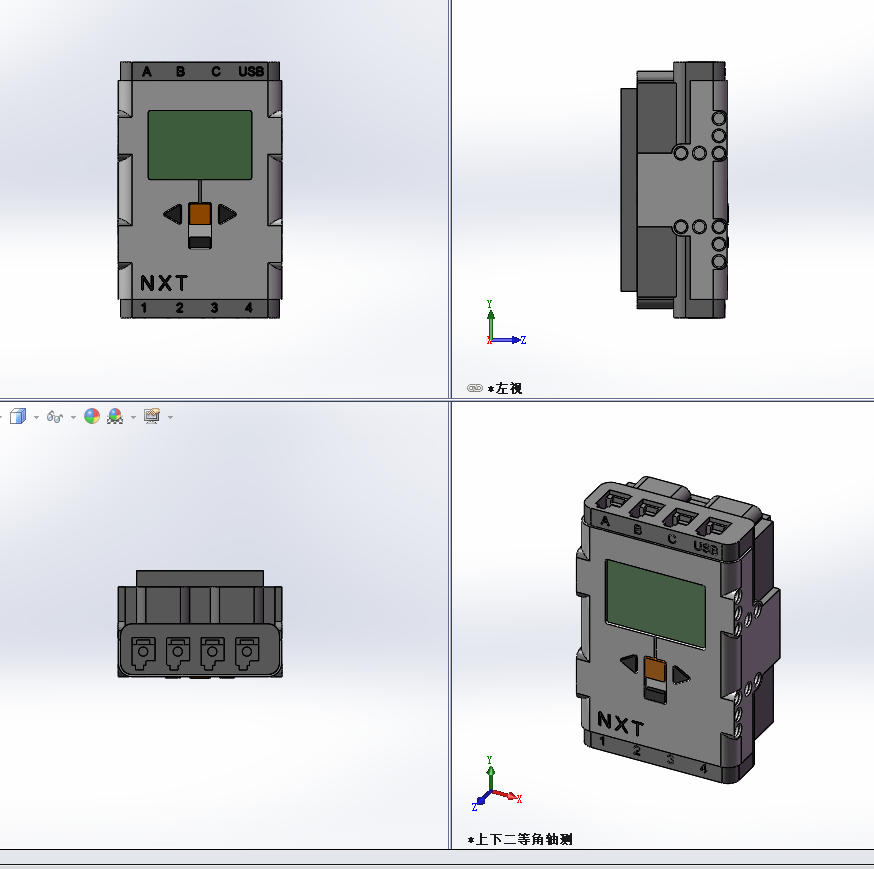Image resolution: width=874 pixels, height=869 pixels.
Task: Select the green LCD screen in front view
Action: [x=200, y=145]
